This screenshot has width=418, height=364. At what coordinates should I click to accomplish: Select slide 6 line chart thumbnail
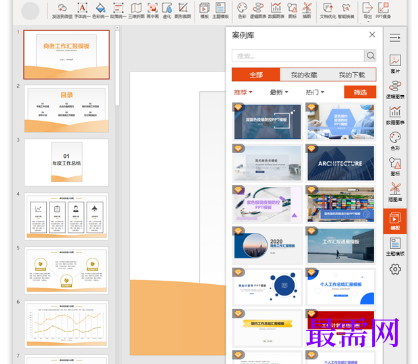[66, 324]
